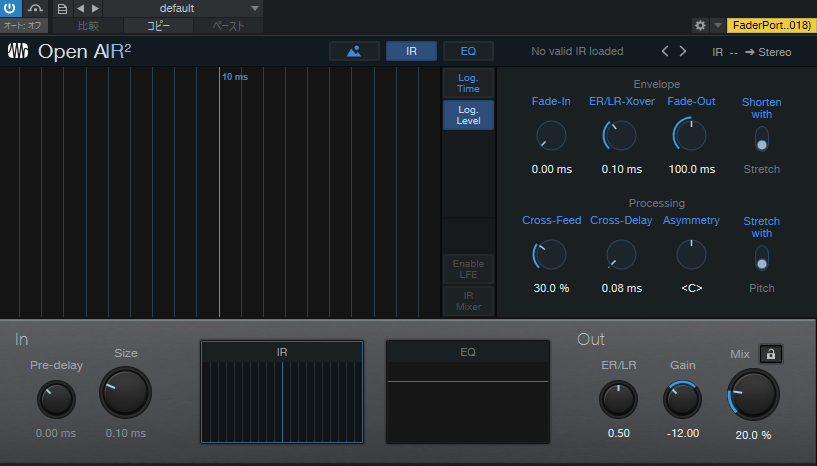
Task: Toggle the Log. Level button
Action: click(468, 115)
